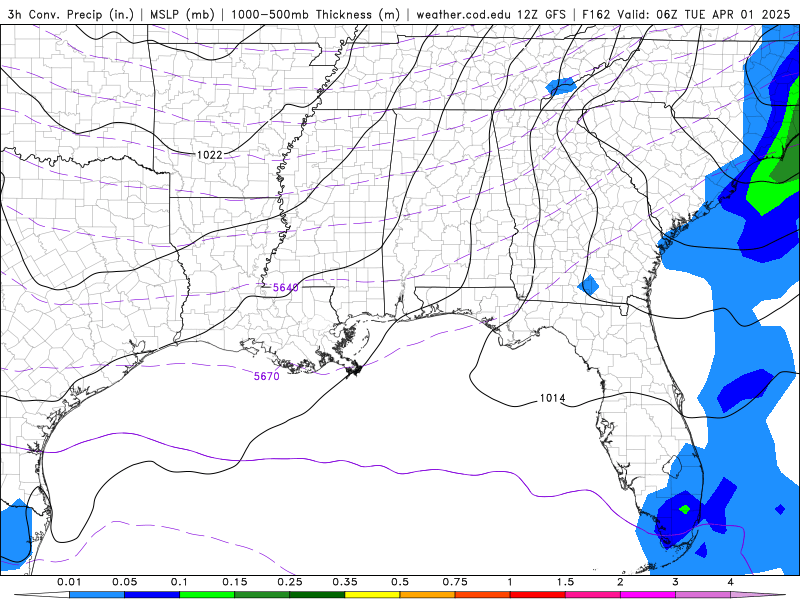This screenshot has height=600, width=800.
Task: Click the 5640 thickness contour label
Action: (x=285, y=288)
